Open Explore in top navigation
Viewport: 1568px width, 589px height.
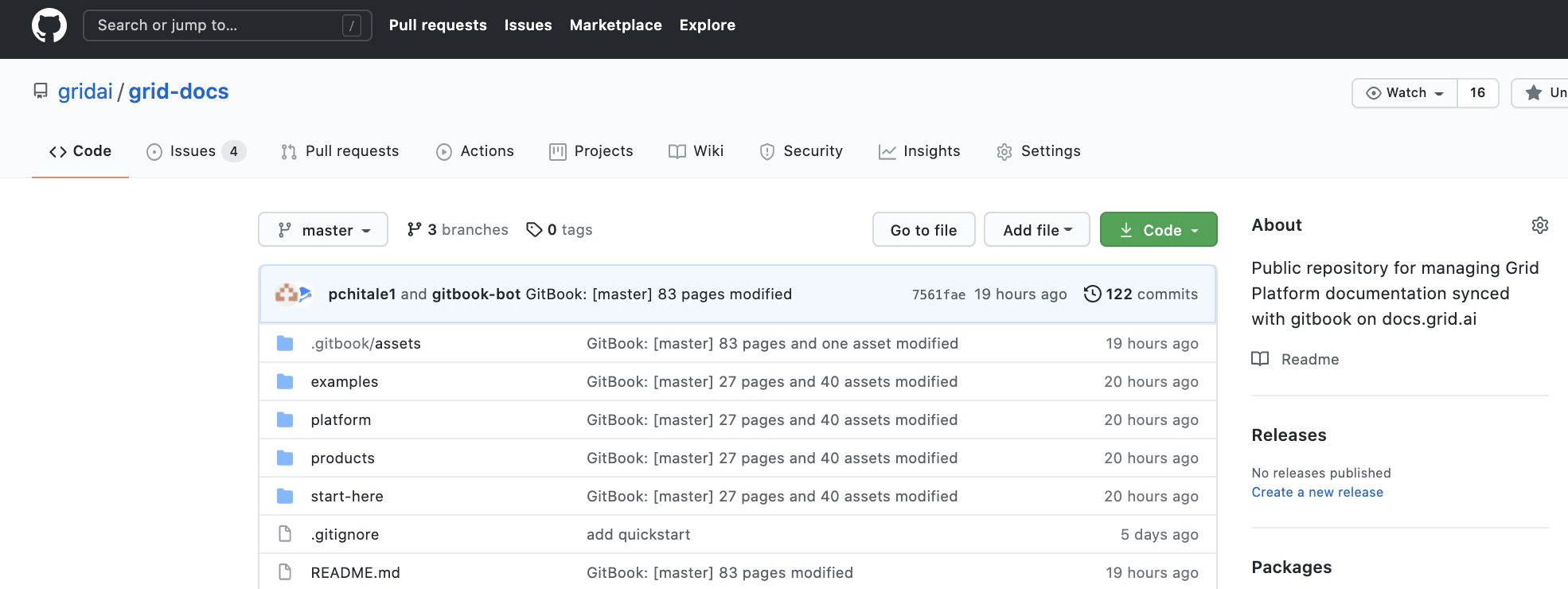[708, 25]
